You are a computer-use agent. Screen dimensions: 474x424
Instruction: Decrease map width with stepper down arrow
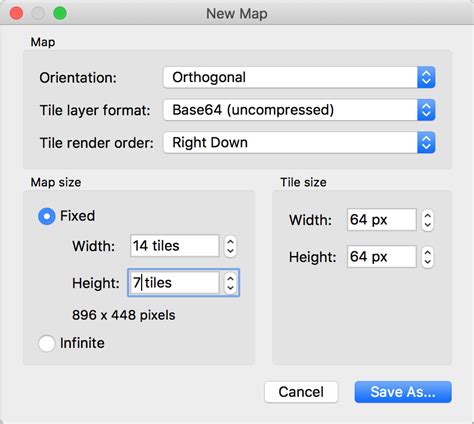pos(230,252)
